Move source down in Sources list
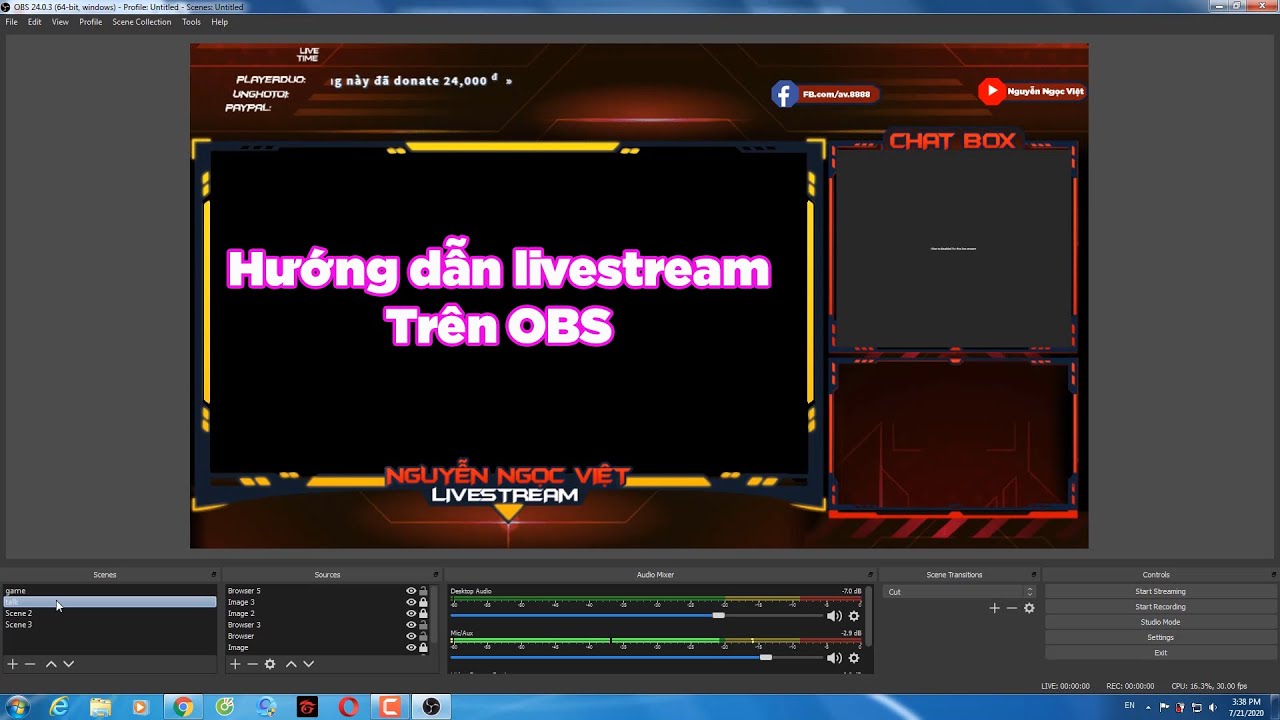This screenshot has height=720, width=1280. tap(308, 664)
